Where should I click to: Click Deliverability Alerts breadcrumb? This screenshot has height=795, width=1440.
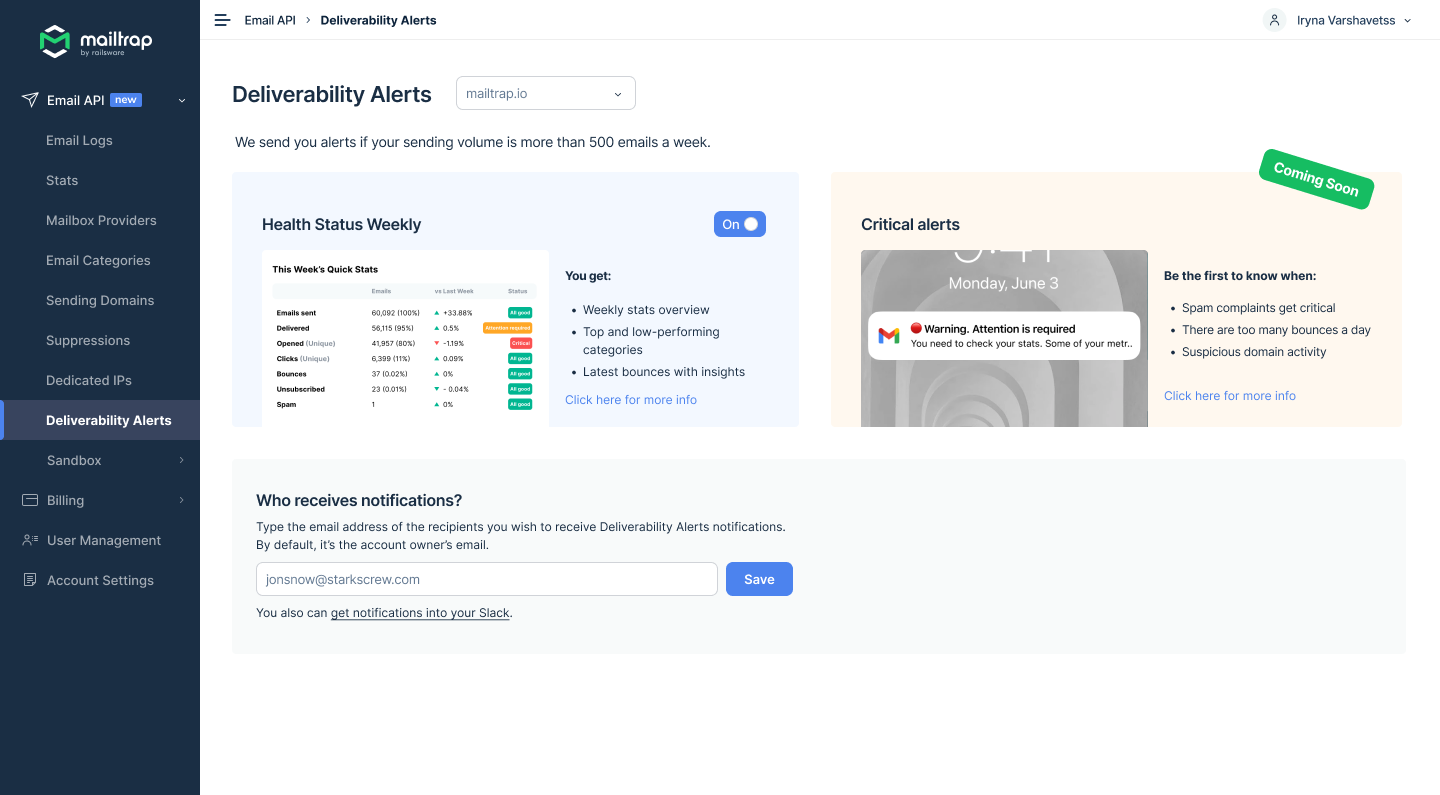tap(378, 20)
